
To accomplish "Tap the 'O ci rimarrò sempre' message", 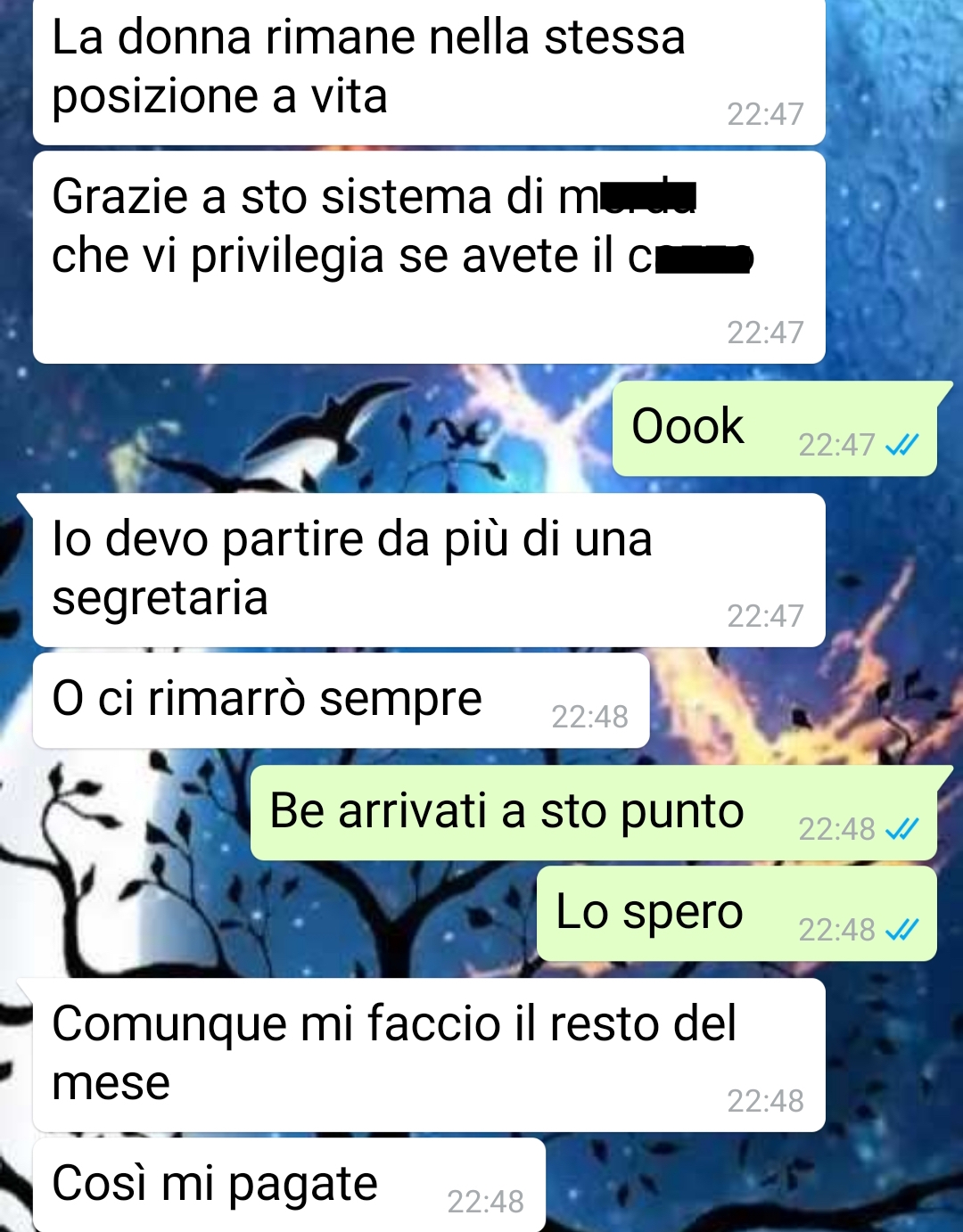I will 341,701.
